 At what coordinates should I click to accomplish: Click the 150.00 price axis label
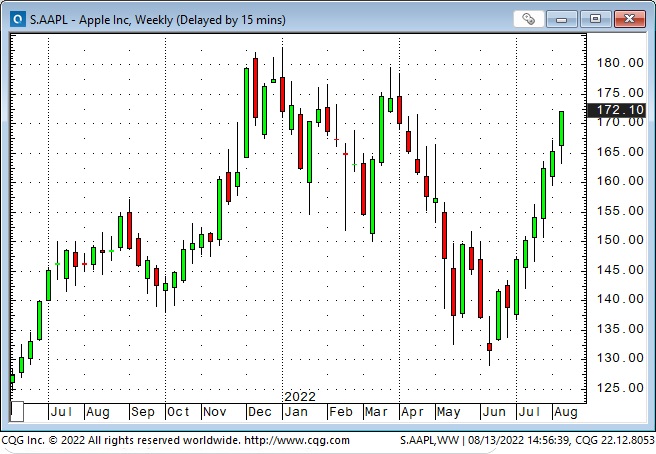(x=620, y=240)
